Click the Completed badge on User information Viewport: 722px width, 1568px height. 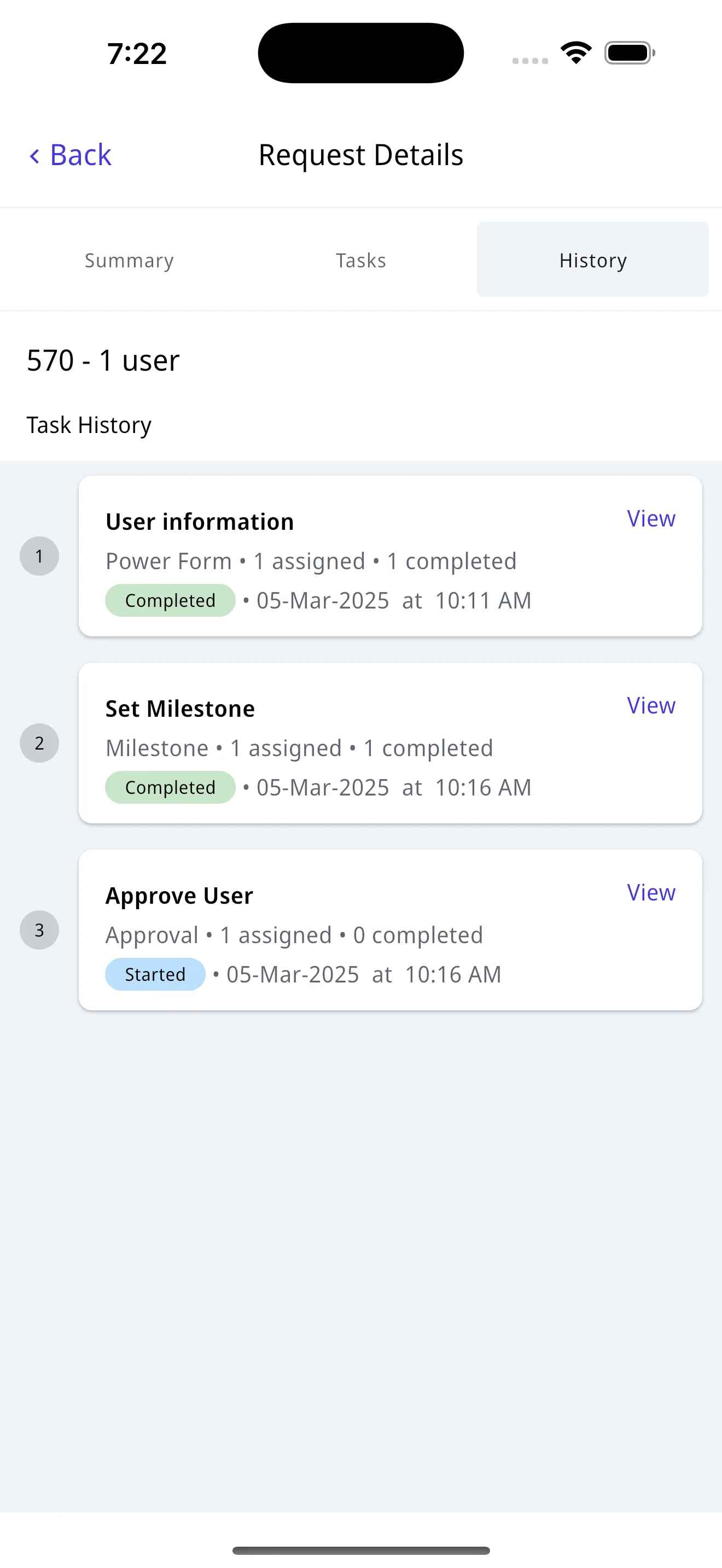pyautogui.click(x=170, y=600)
